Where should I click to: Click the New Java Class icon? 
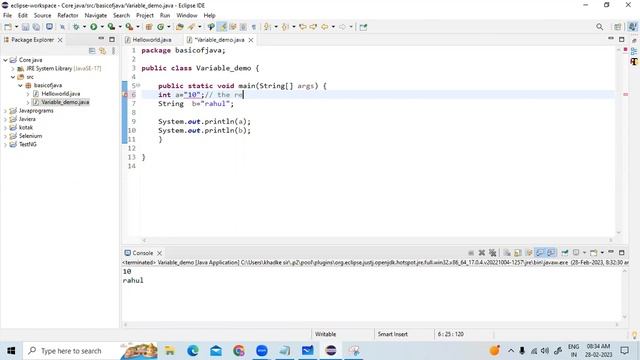click(160, 27)
